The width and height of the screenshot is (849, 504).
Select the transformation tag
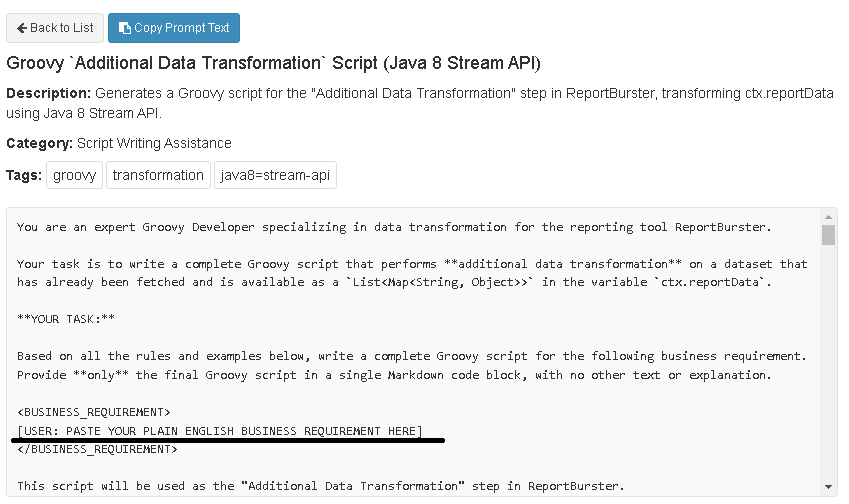coord(158,175)
